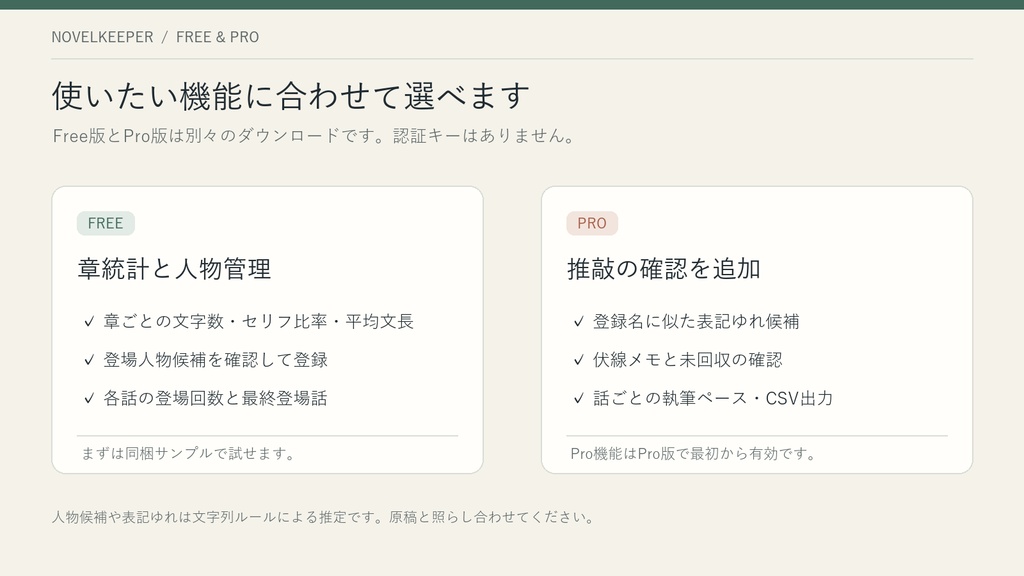Image resolution: width=1024 pixels, height=576 pixels.
Task: Click the FREE & PRO breadcrumb text
Action: click(x=217, y=37)
